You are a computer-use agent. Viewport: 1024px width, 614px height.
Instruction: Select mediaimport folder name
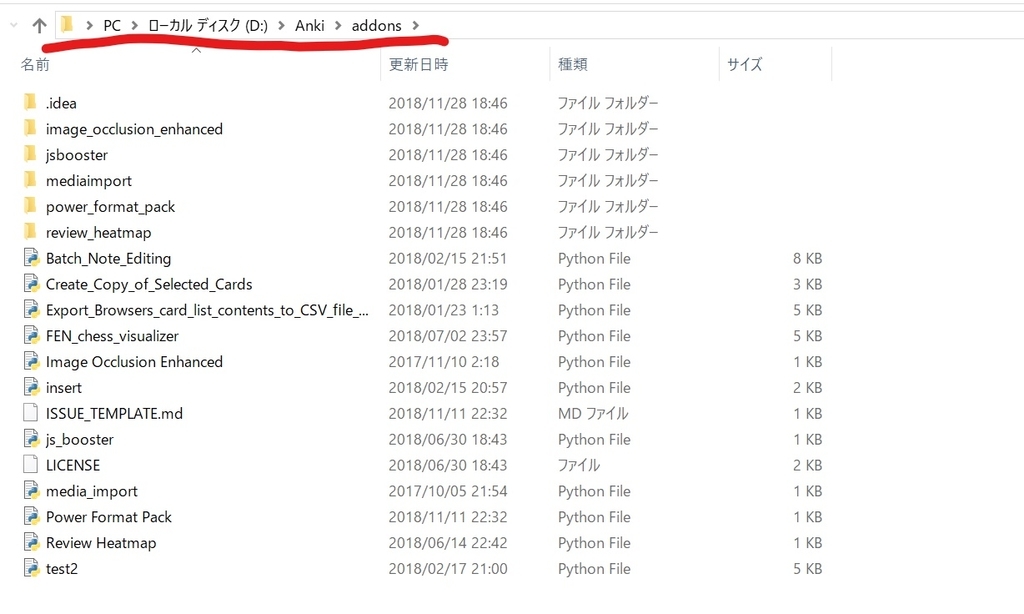pyautogui.click(x=88, y=181)
